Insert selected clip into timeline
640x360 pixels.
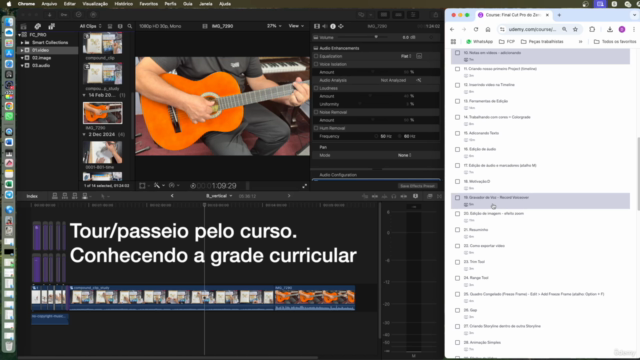pos(64,196)
